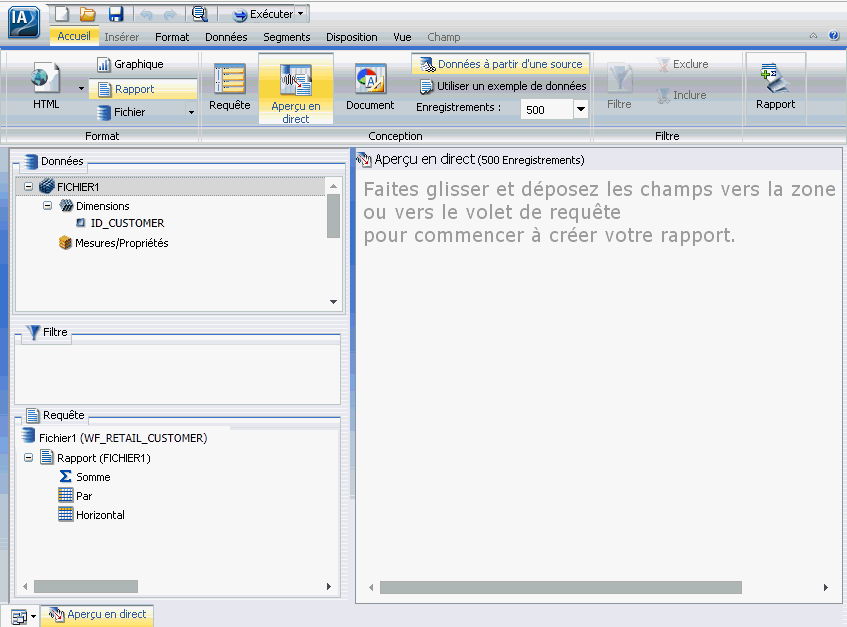Click right arrow of preview pane scrollbar

825,588
